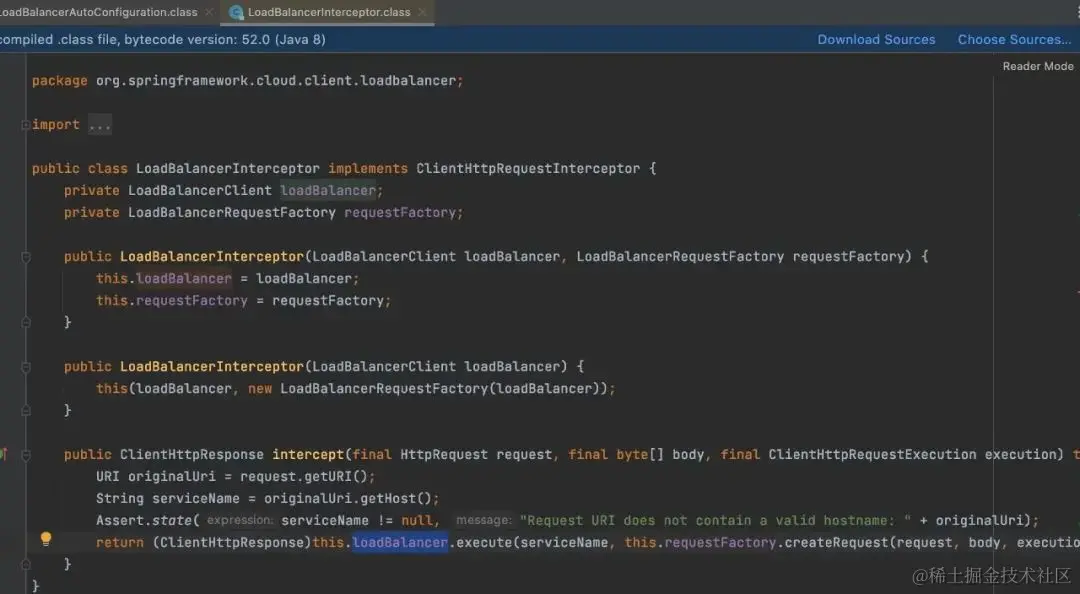
Task: Open the yellow lightbulb quick-fix menu
Action: (x=45, y=539)
